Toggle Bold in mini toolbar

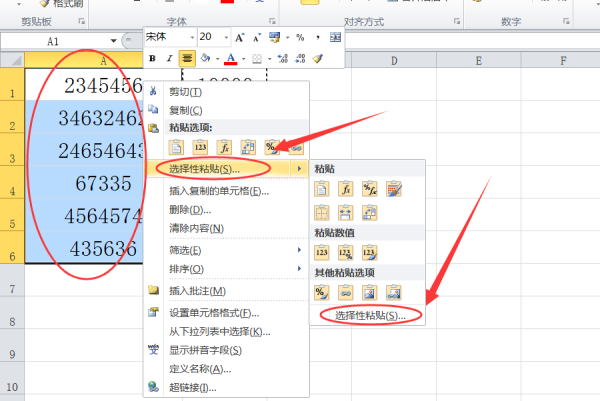(x=152, y=59)
